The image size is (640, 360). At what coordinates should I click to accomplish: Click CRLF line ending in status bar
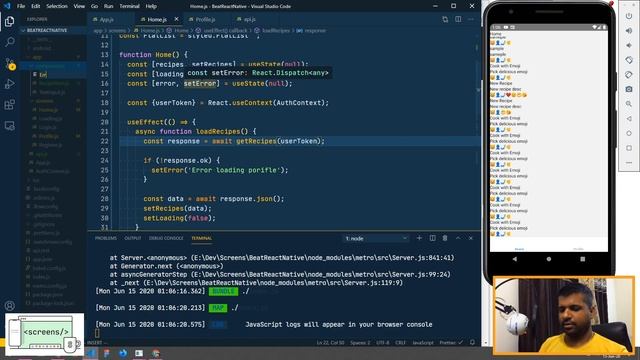point(400,342)
